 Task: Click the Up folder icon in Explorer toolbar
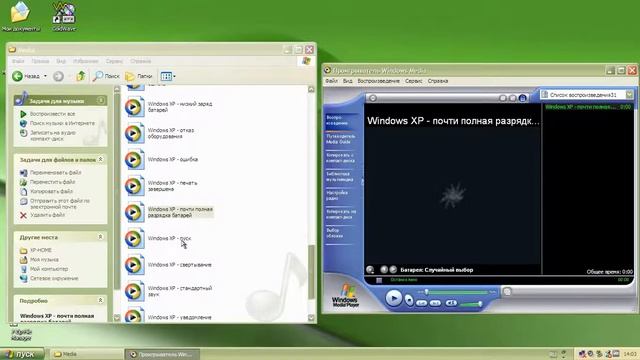(x=81, y=76)
